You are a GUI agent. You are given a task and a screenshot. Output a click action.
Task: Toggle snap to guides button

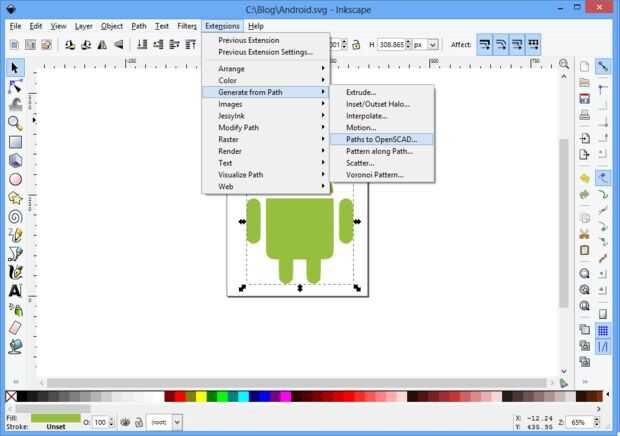point(603,347)
